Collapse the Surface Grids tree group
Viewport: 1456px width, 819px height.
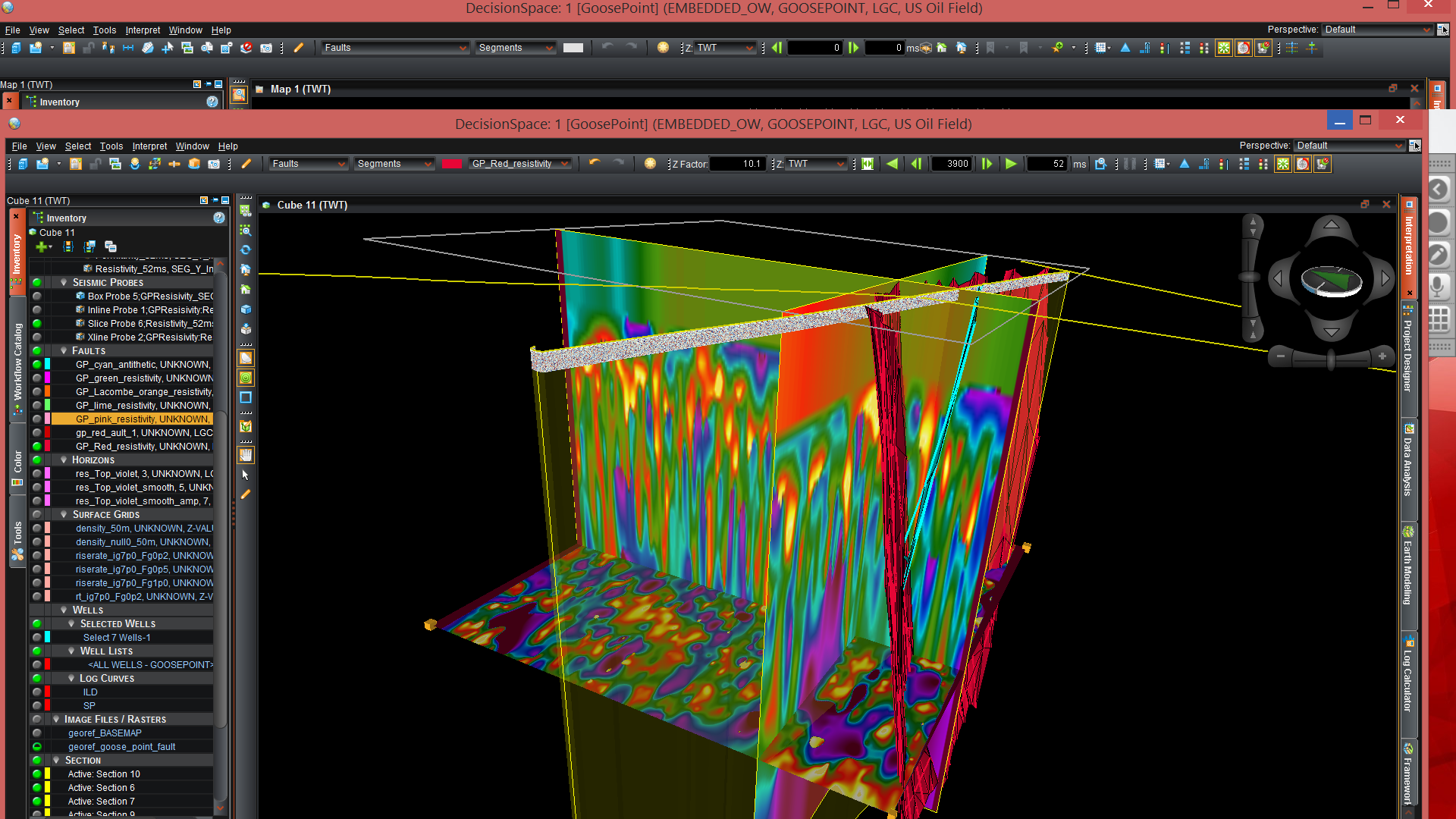point(64,515)
